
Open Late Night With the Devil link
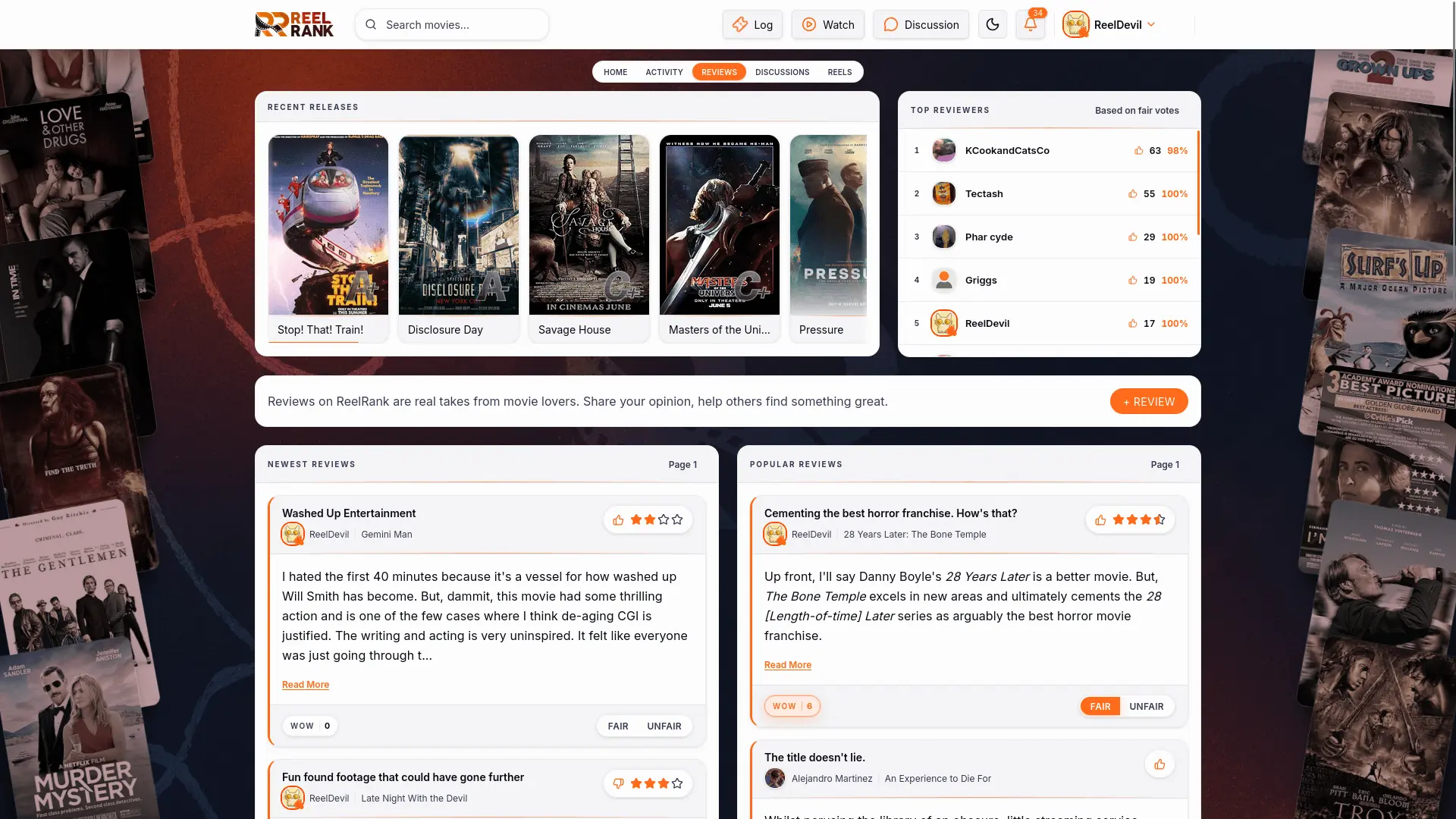click(414, 798)
